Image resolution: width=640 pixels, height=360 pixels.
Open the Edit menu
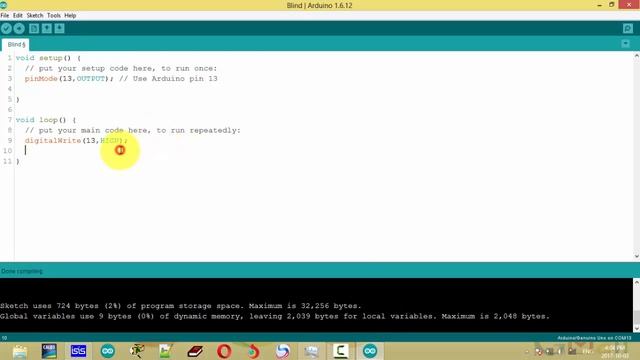(x=18, y=16)
